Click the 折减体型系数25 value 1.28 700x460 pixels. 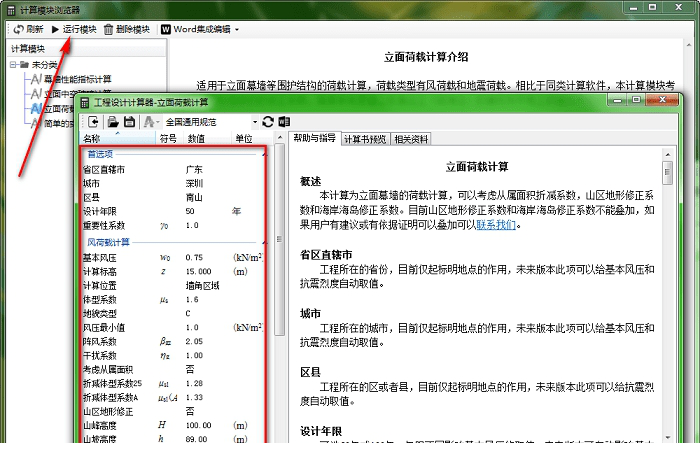(x=194, y=384)
